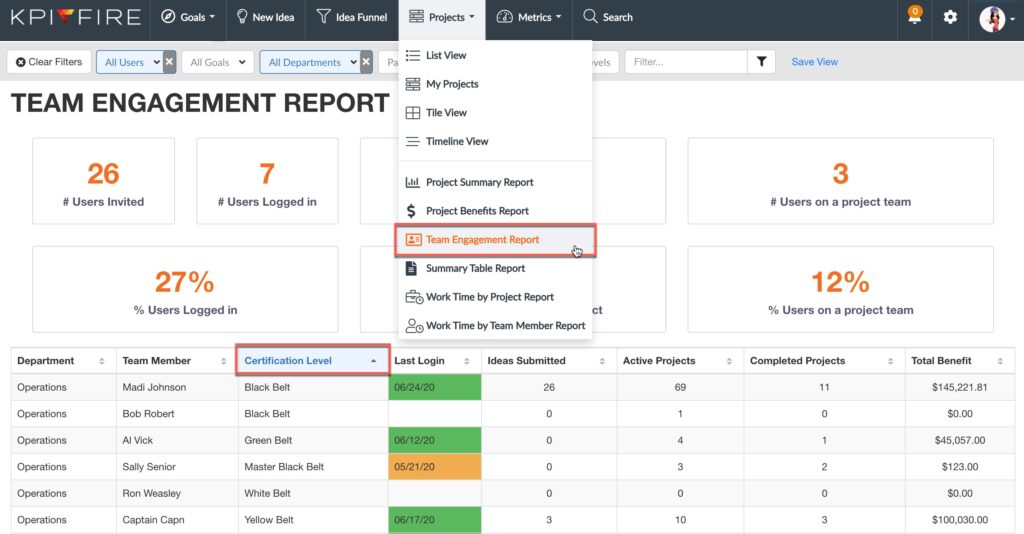Open the Metrics dropdown
This screenshot has height=534, width=1024.
click(528, 17)
